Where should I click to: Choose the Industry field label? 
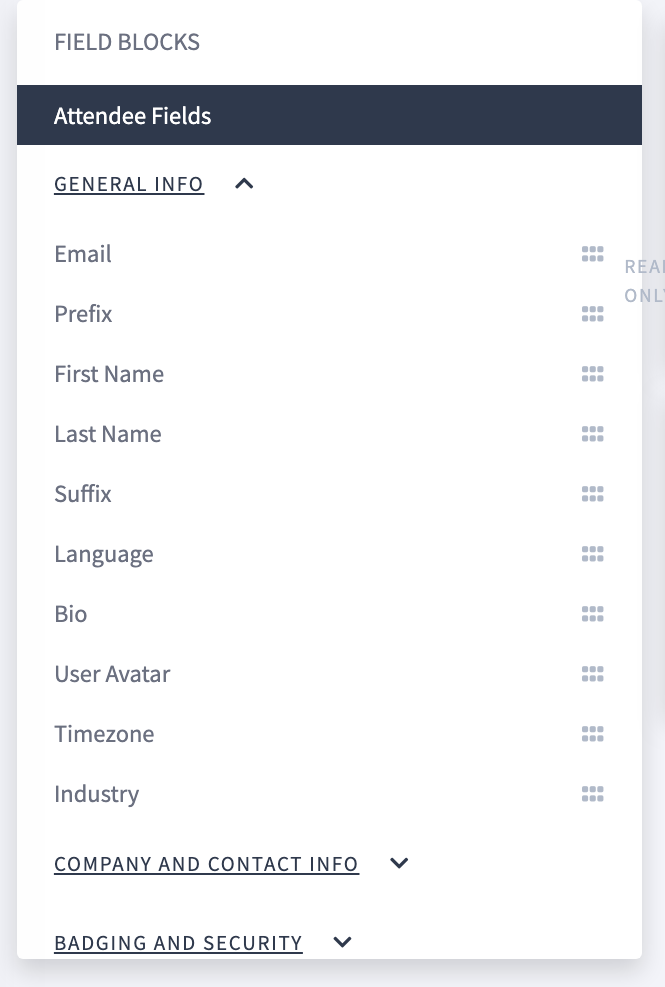pyautogui.click(x=96, y=794)
